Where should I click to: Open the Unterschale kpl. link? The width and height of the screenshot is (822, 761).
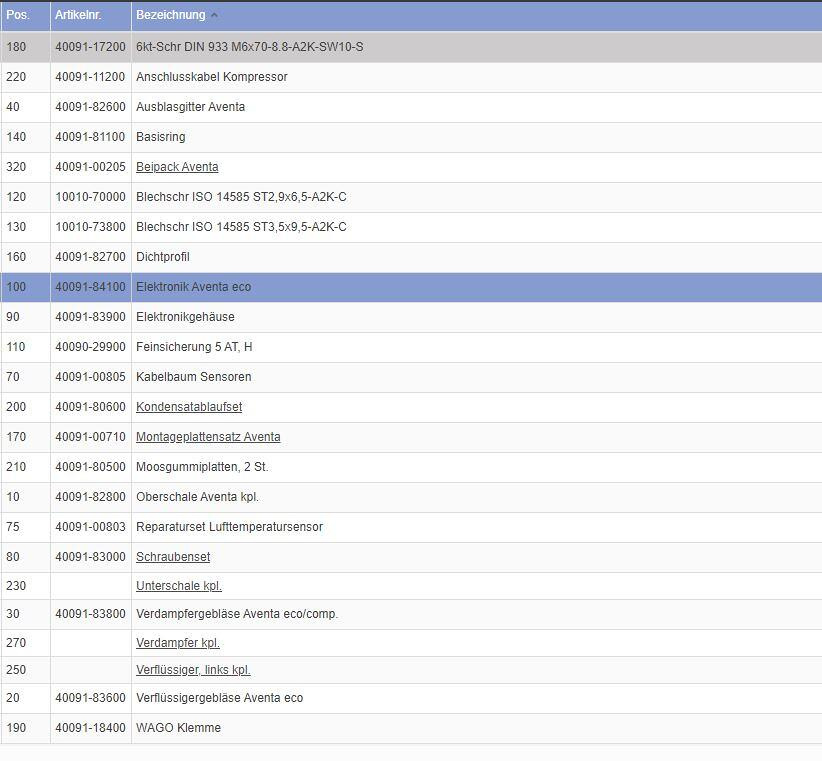(x=179, y=586)
